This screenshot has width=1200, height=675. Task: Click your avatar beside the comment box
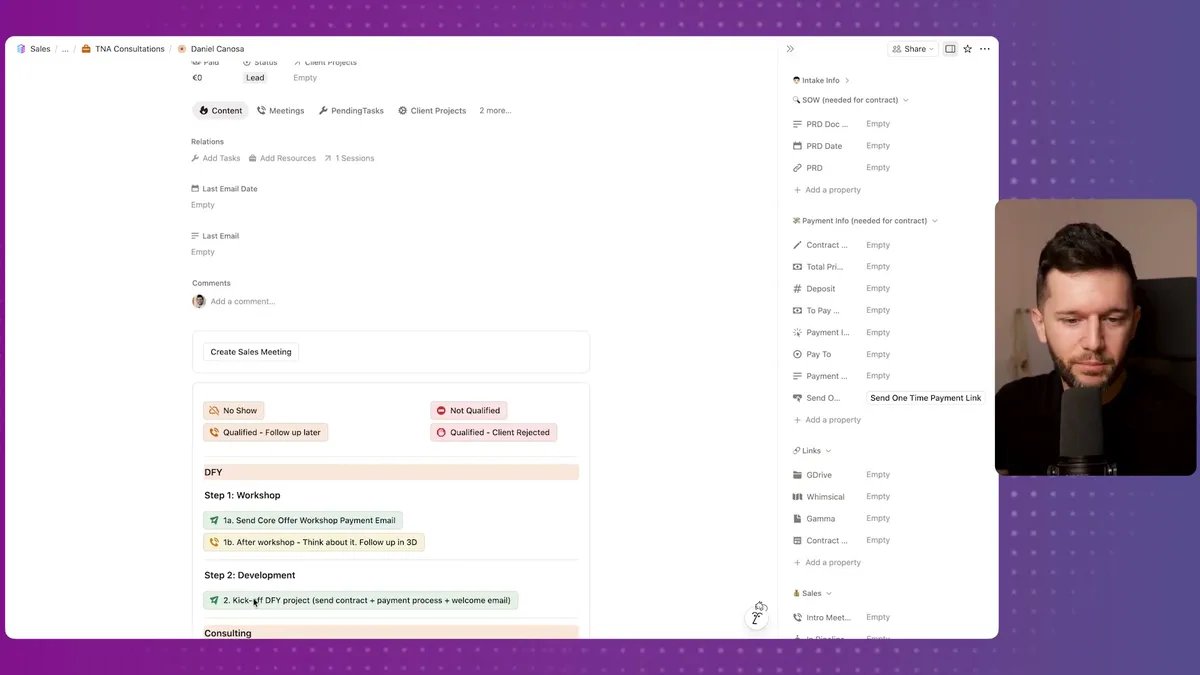[x=198, y=301]
